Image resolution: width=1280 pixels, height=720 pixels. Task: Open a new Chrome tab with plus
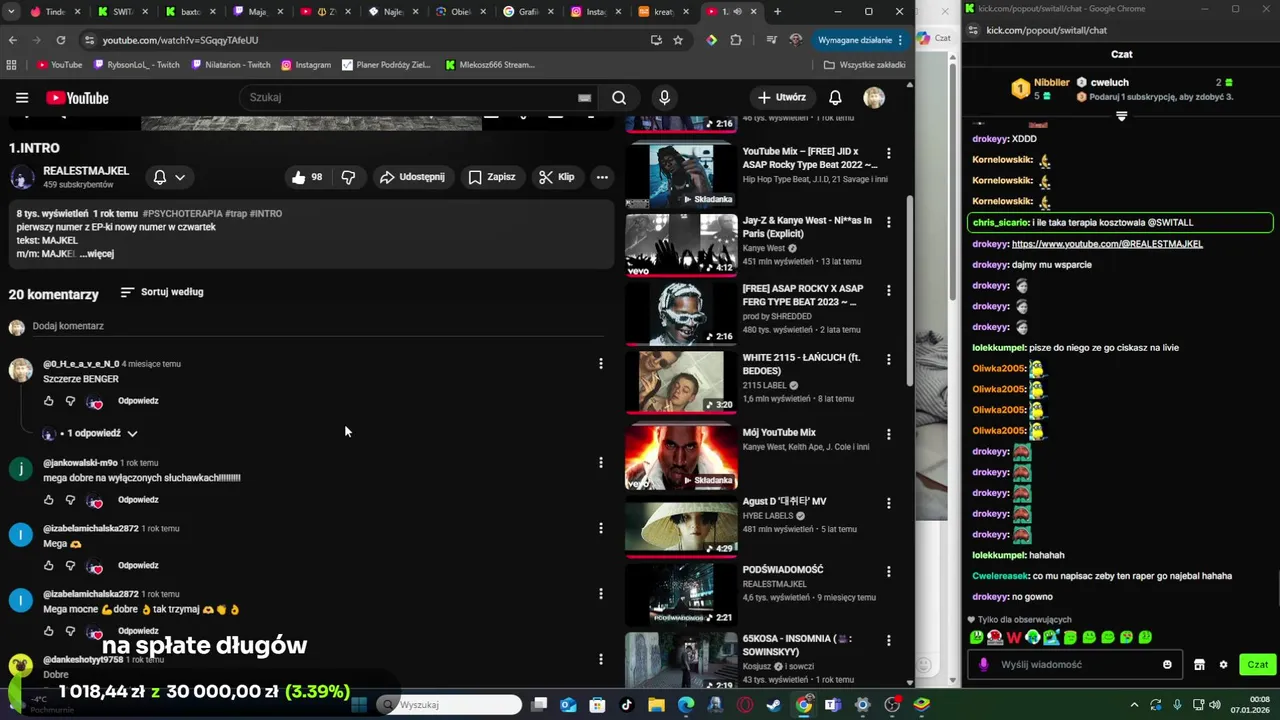click(777, 12)
